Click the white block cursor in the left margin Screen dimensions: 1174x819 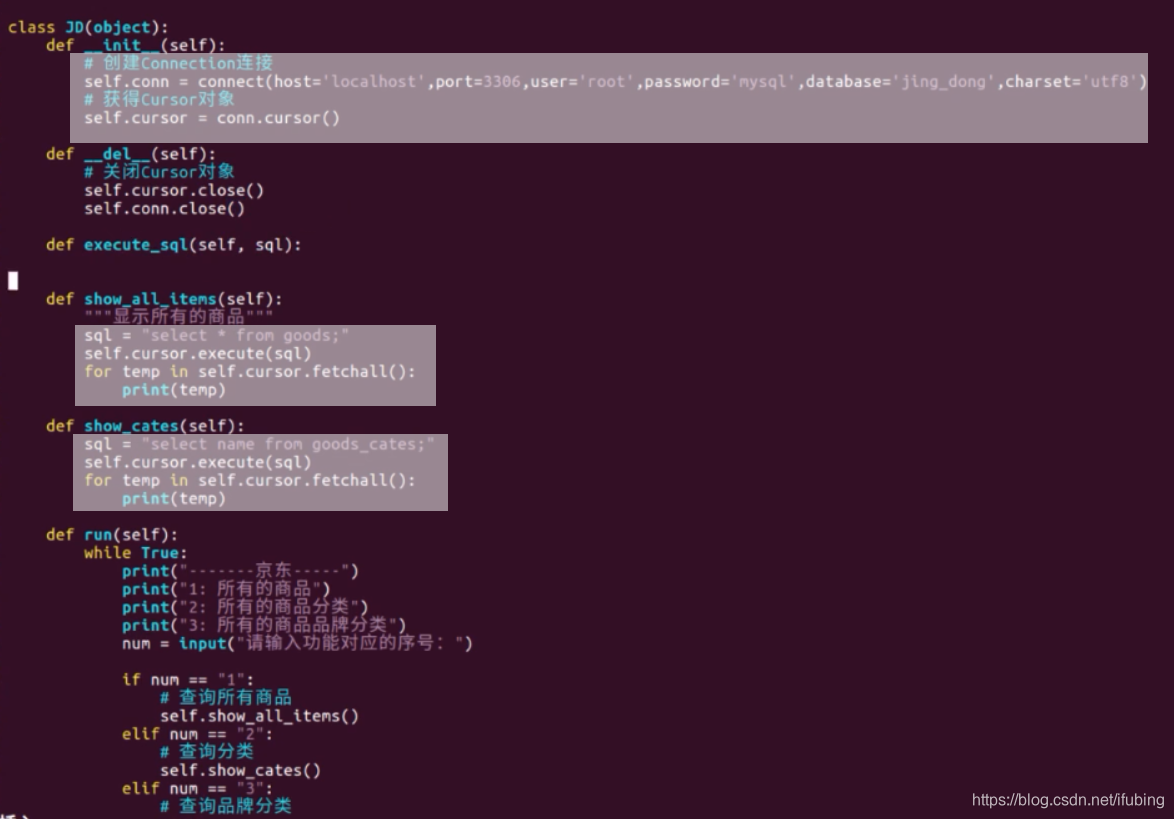[13, 281]
